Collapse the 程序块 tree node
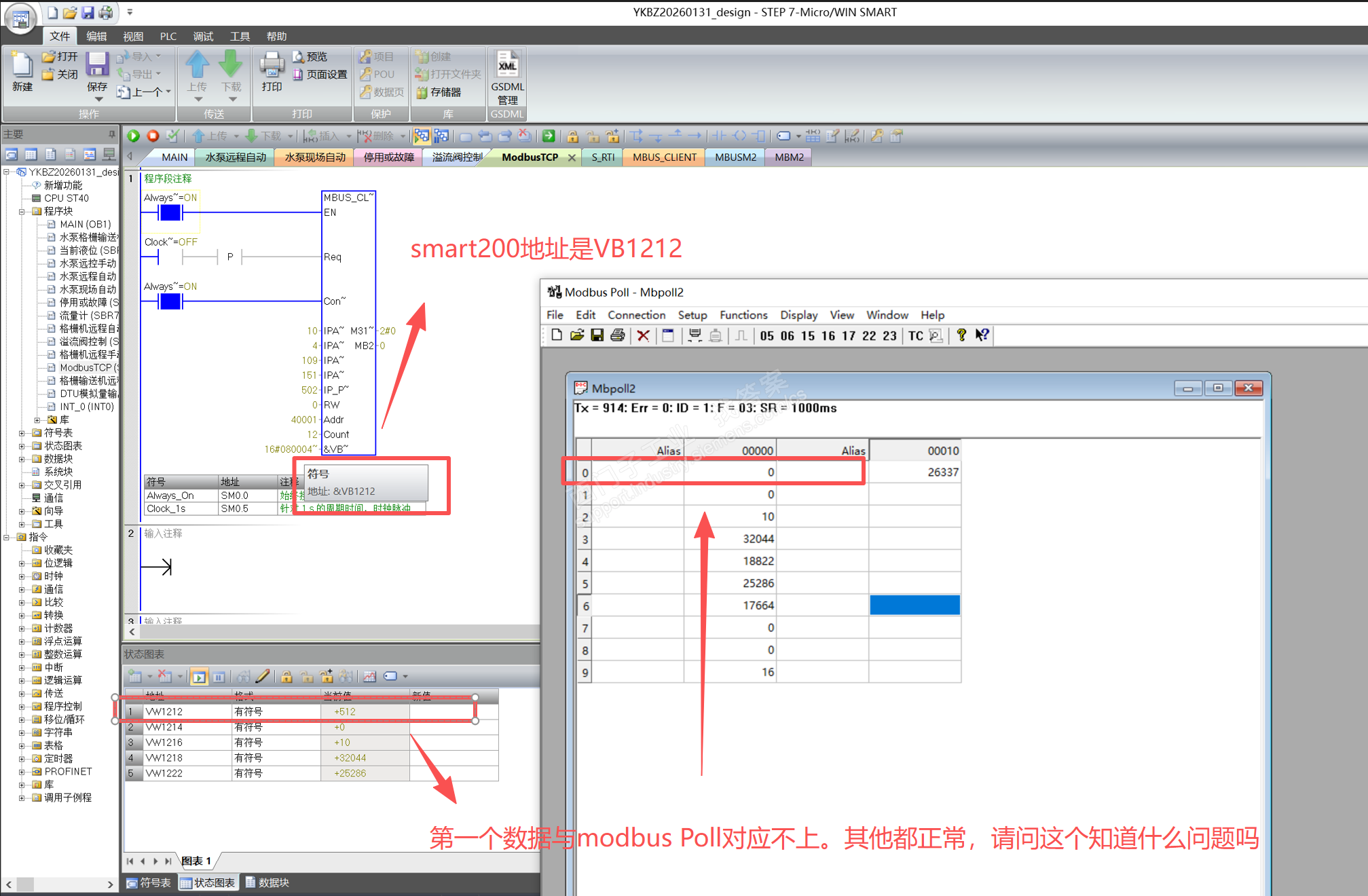This screenshot has height=896, width=1368. [x=22, y=211]
